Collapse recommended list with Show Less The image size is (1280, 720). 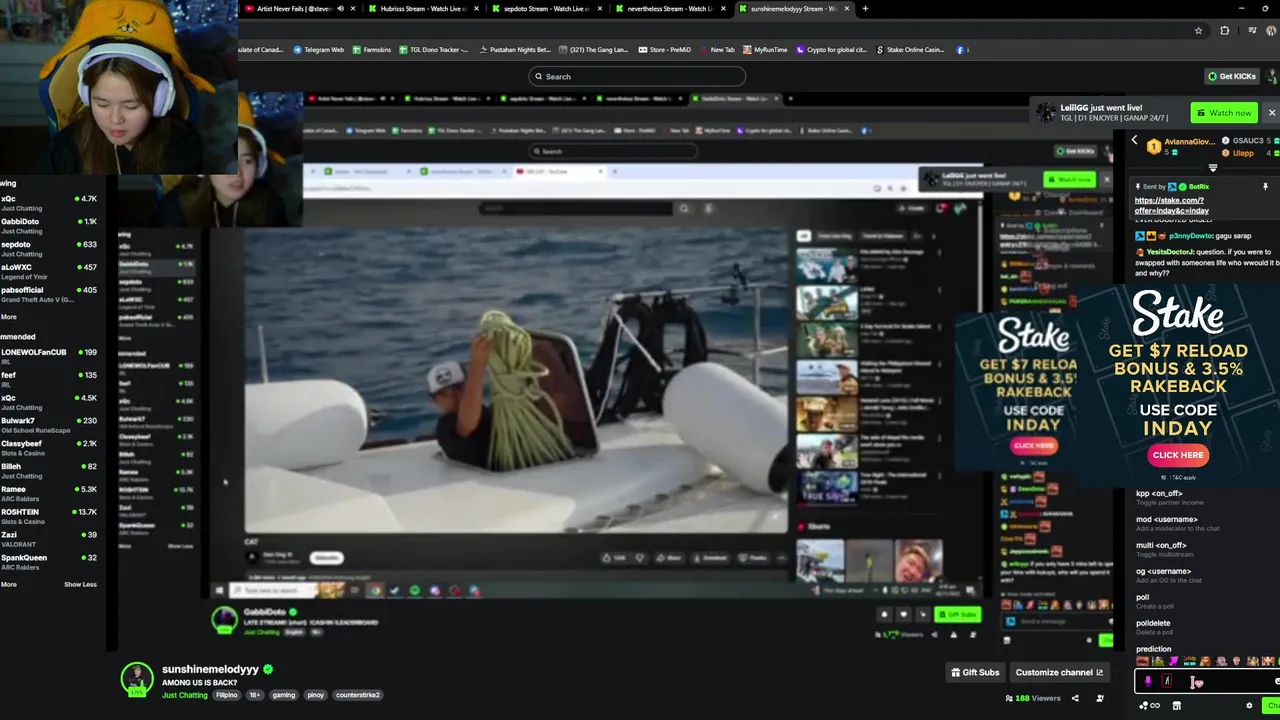coord(80,585)
